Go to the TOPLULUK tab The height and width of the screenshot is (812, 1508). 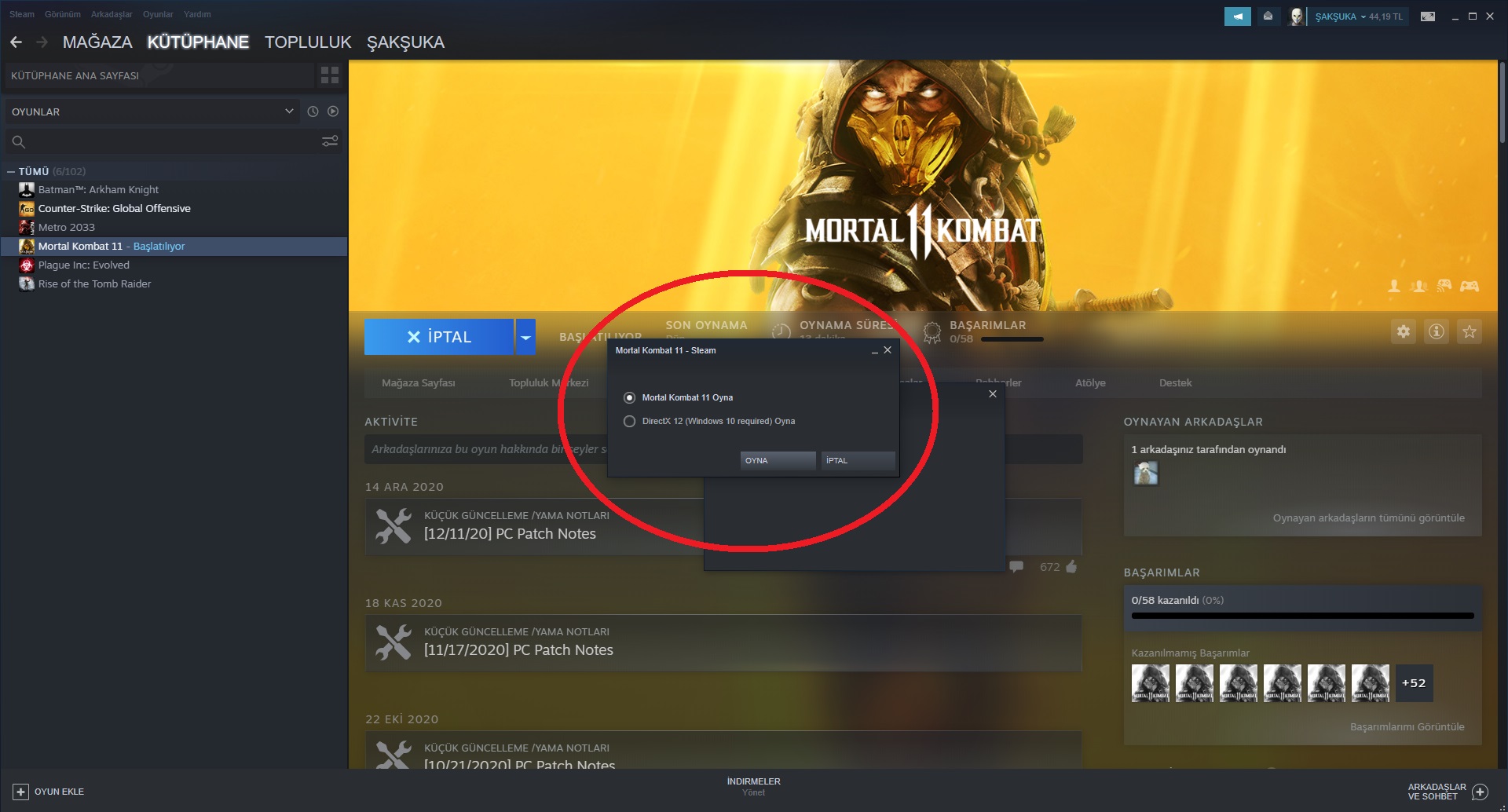pos(308,42)
